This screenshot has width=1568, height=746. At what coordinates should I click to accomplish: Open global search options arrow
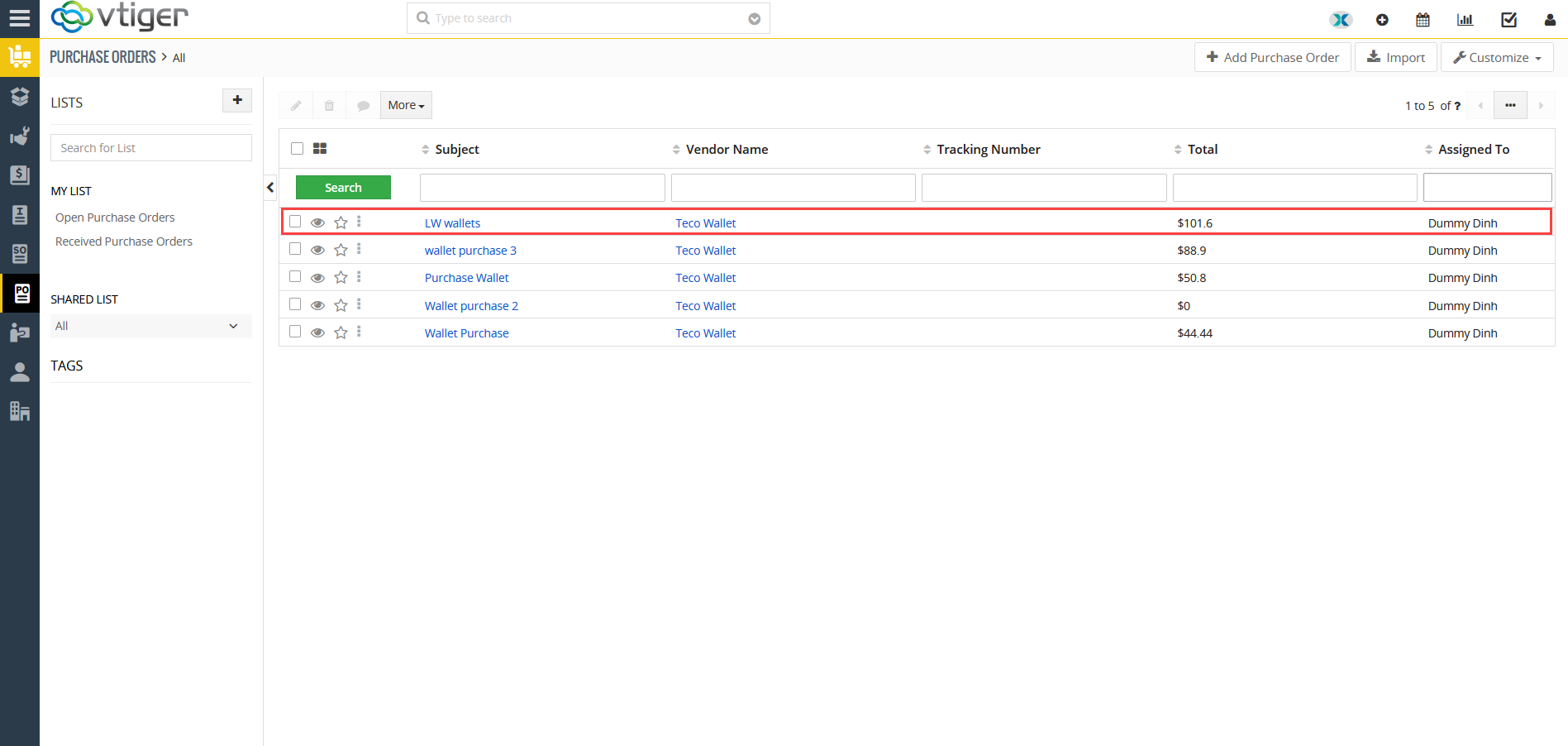click(755, 19)
